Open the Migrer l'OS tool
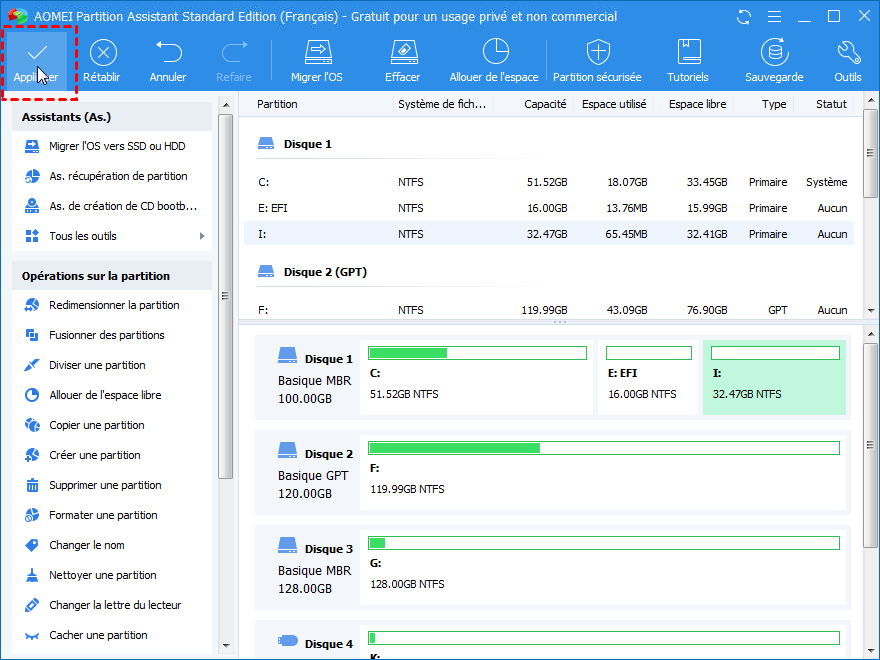The height and width of the screenshot is (660, 880). [317, 53]
